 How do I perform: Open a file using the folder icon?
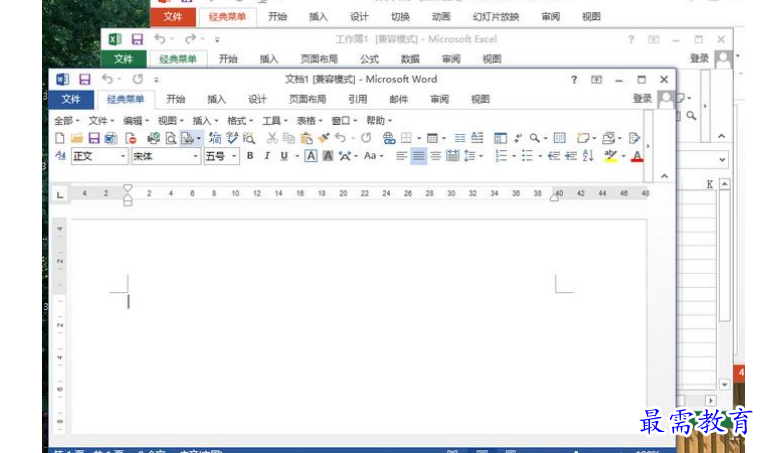point(77,138)
